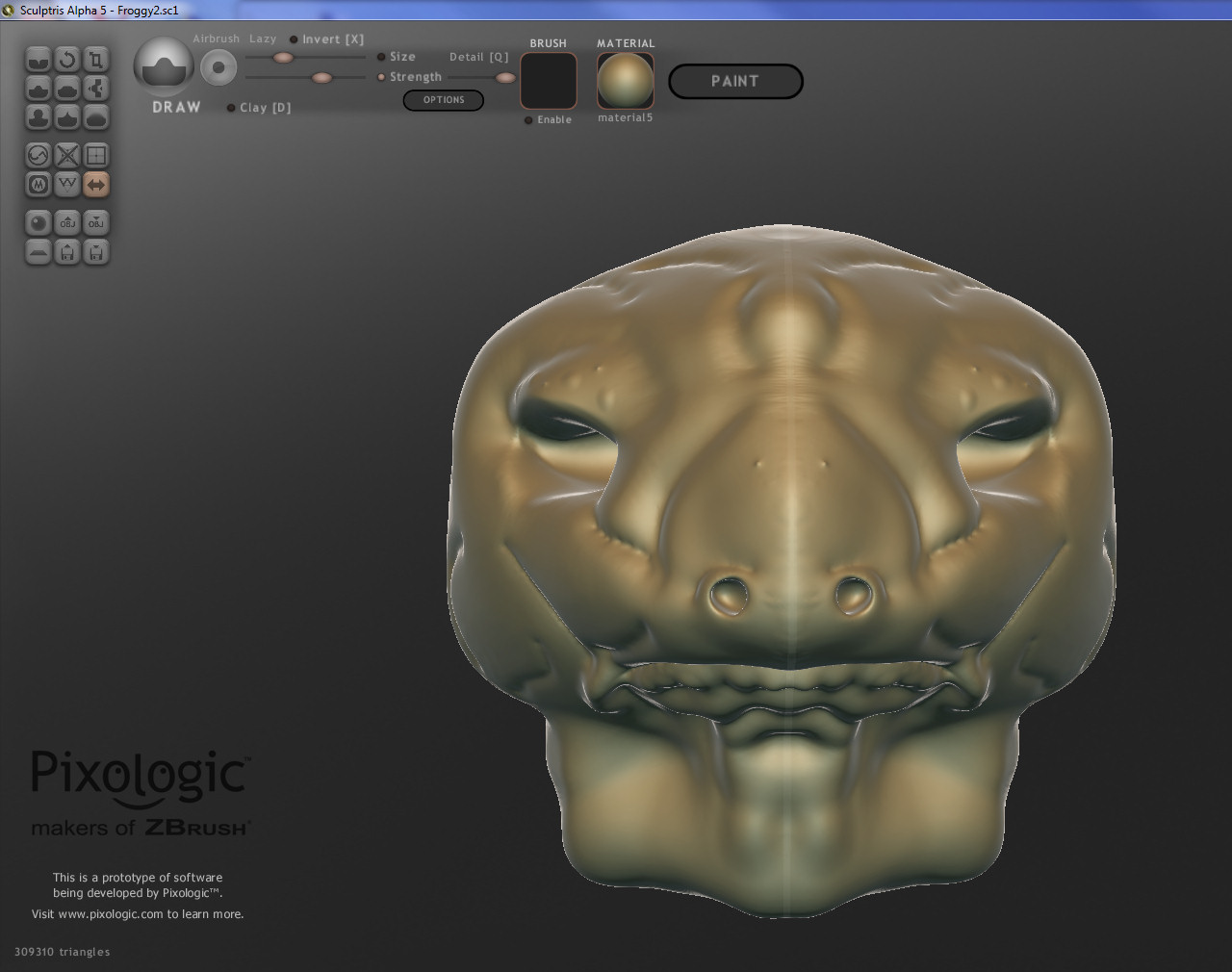The image size is (1232, 972).
Task: Choose the Flatten brush tool
Action: coord(67,89)
